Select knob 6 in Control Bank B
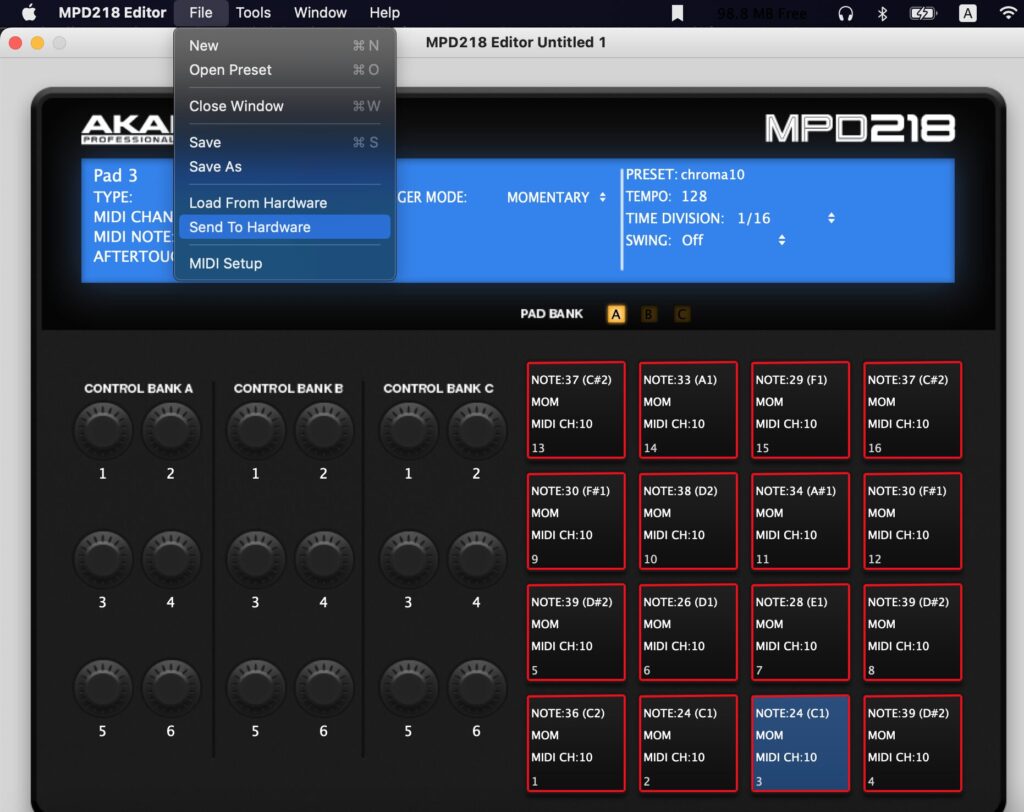This screenshot has height=812, width=1024. click(x=323, y=687)
